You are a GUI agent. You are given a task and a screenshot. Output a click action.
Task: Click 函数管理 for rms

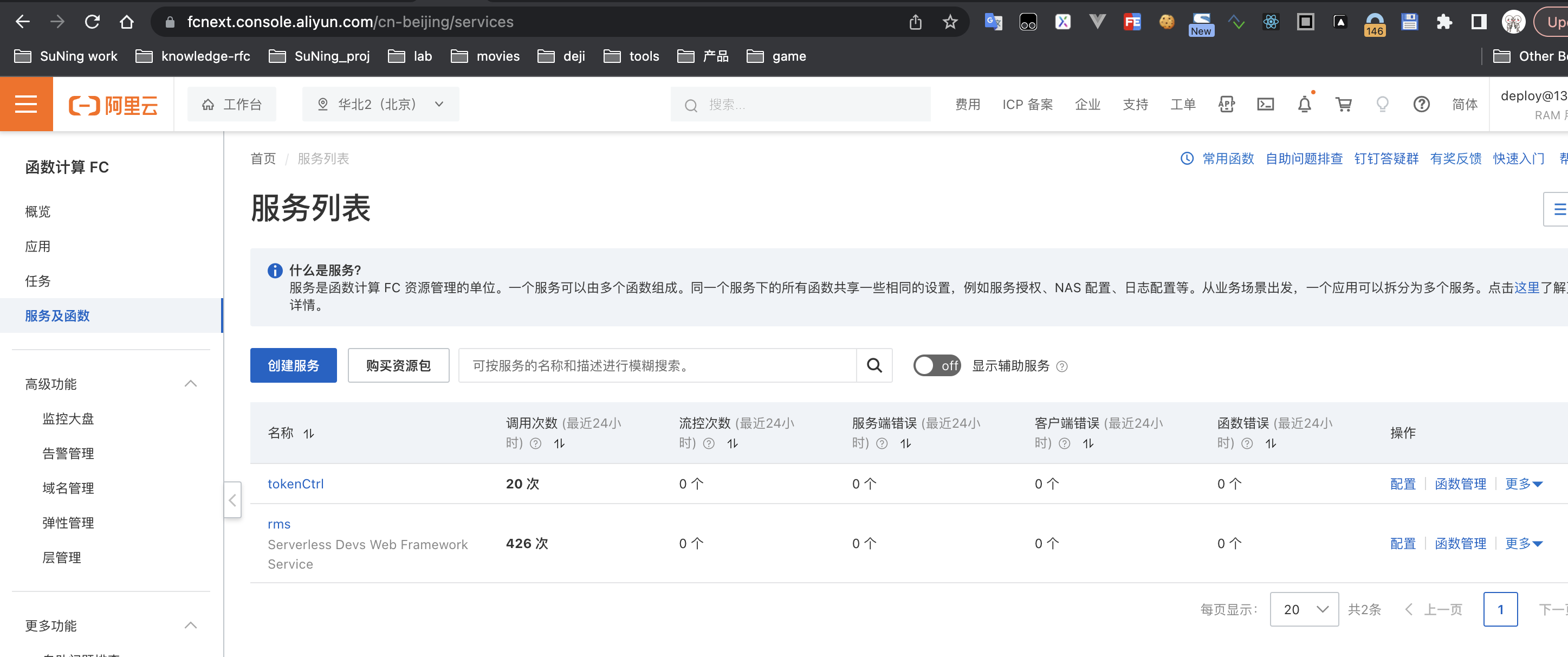pyautogui.click(x=1460, y=544)
